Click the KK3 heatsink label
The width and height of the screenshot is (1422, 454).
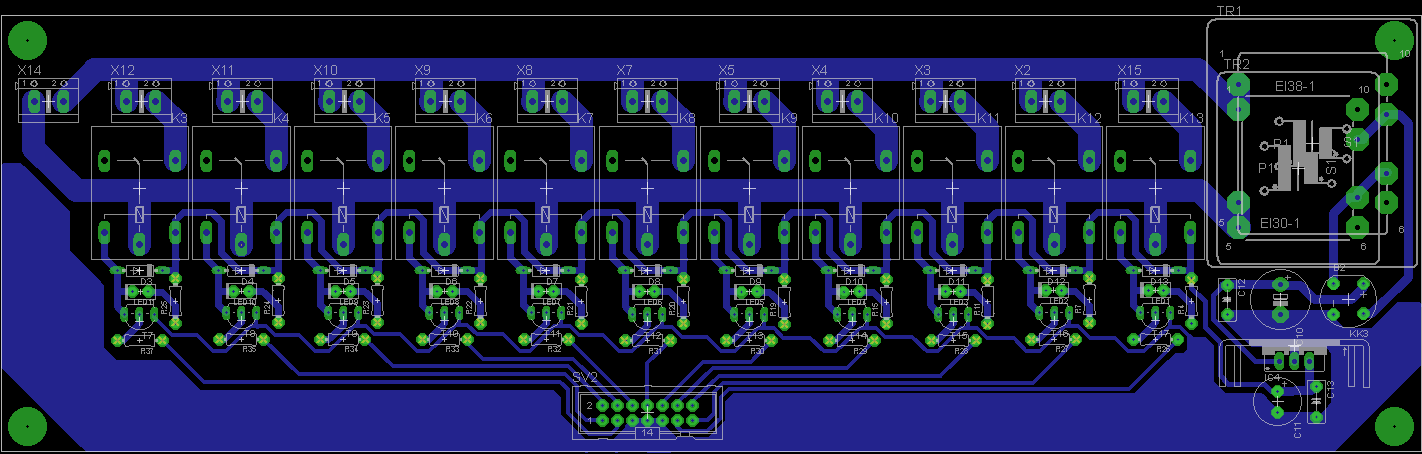[1359, 333]
